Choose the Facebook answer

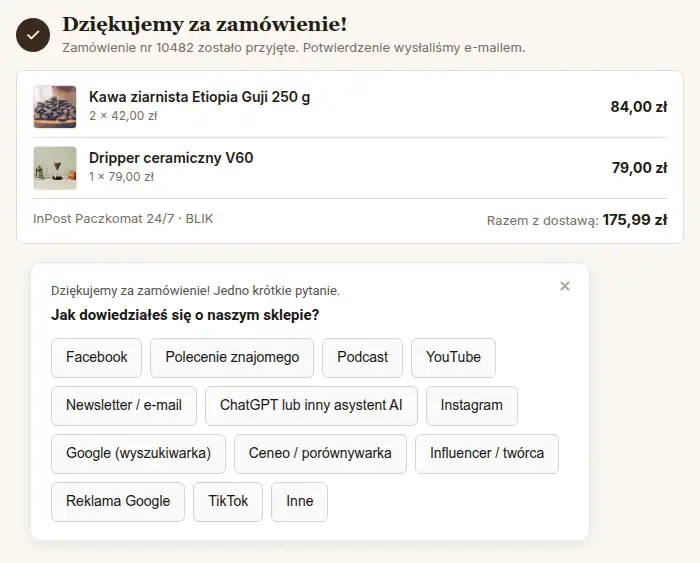click(x=96, y=358)
